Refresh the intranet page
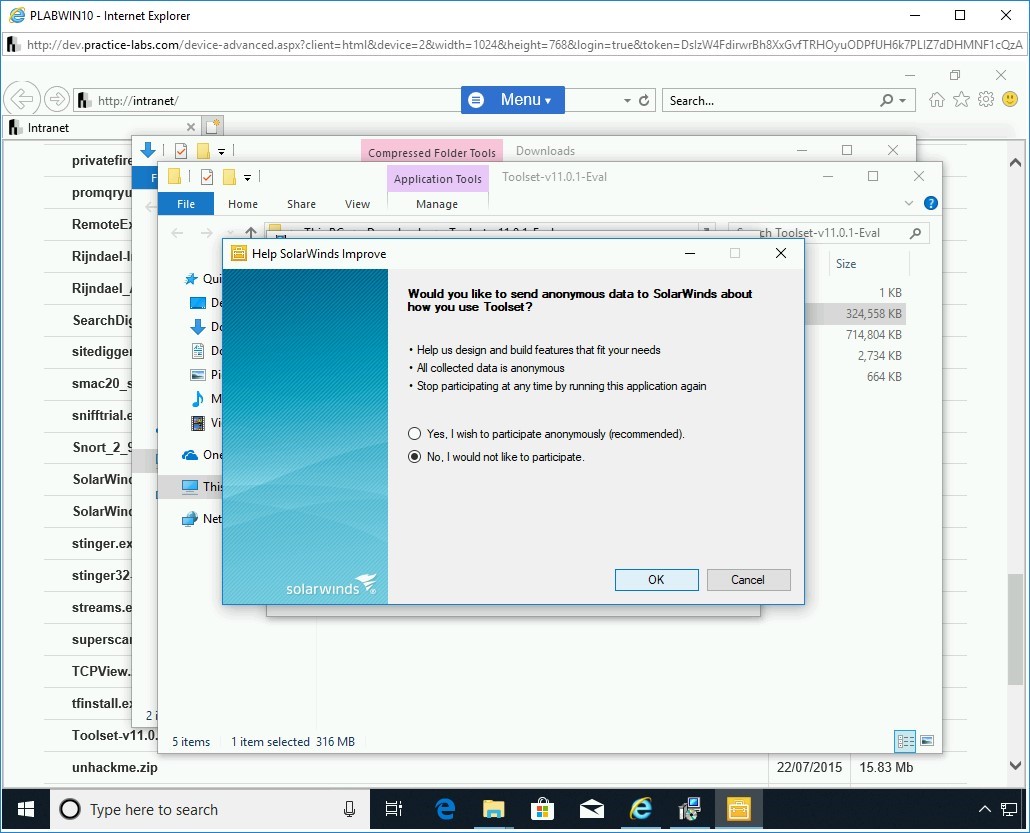1030x833 pixels. click(645, 100)
